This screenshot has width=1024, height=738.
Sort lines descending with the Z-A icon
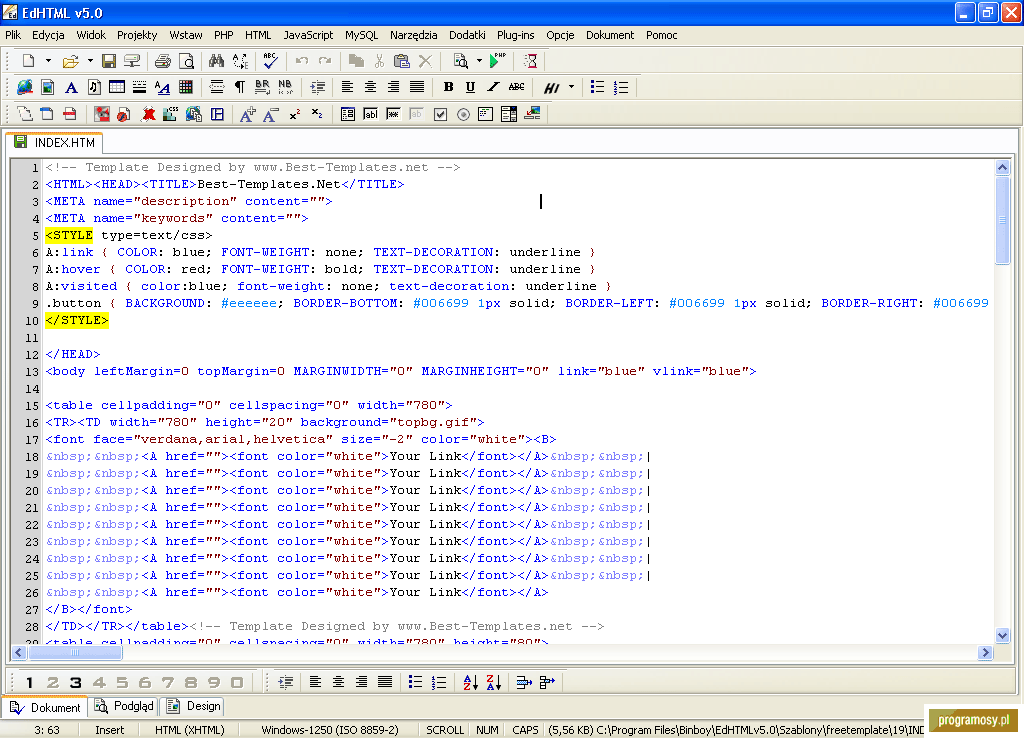coord(494,682)
